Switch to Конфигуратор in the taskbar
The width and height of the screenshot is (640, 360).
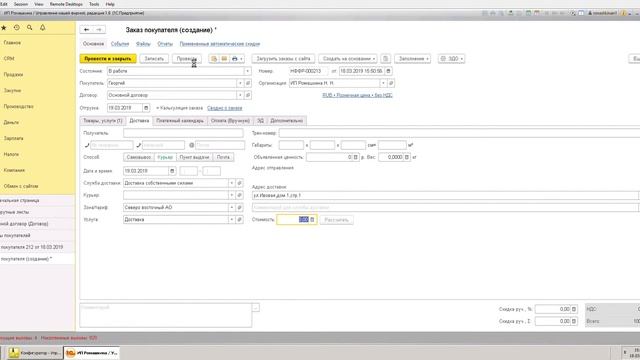click(35, 353)
